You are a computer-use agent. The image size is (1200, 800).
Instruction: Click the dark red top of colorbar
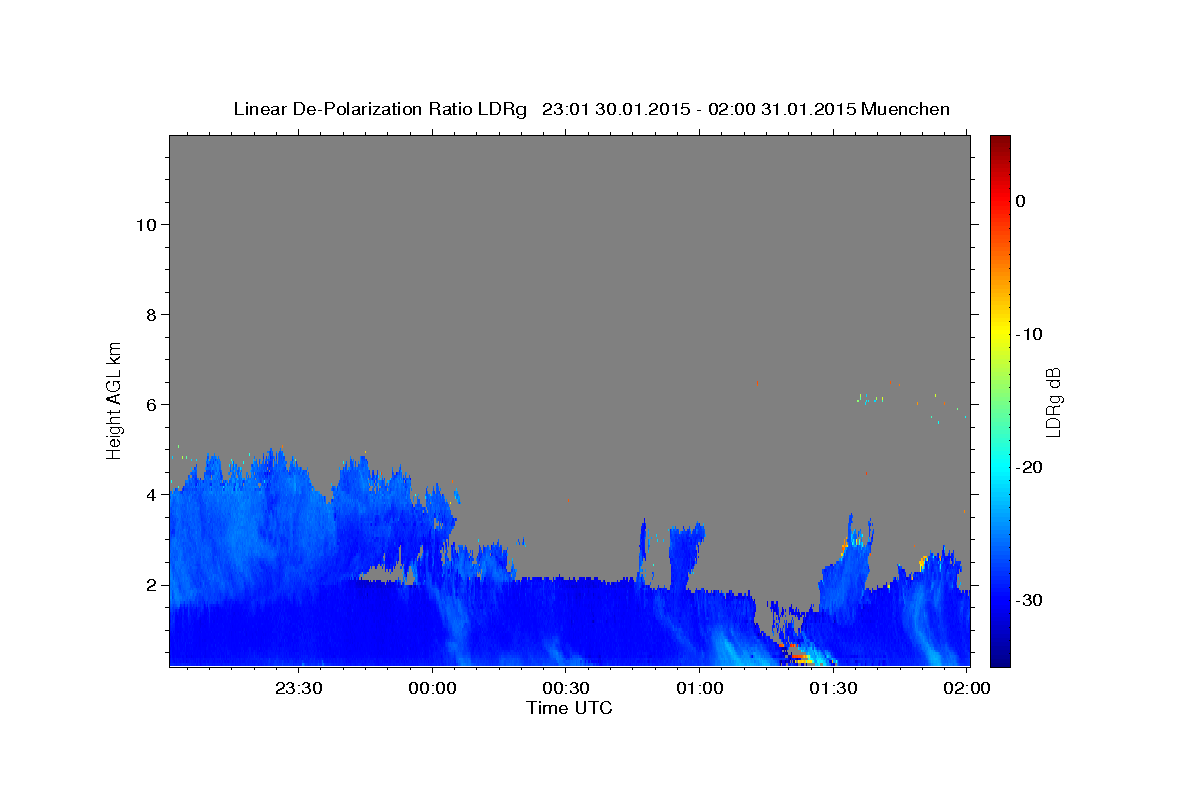(1000, 143)
